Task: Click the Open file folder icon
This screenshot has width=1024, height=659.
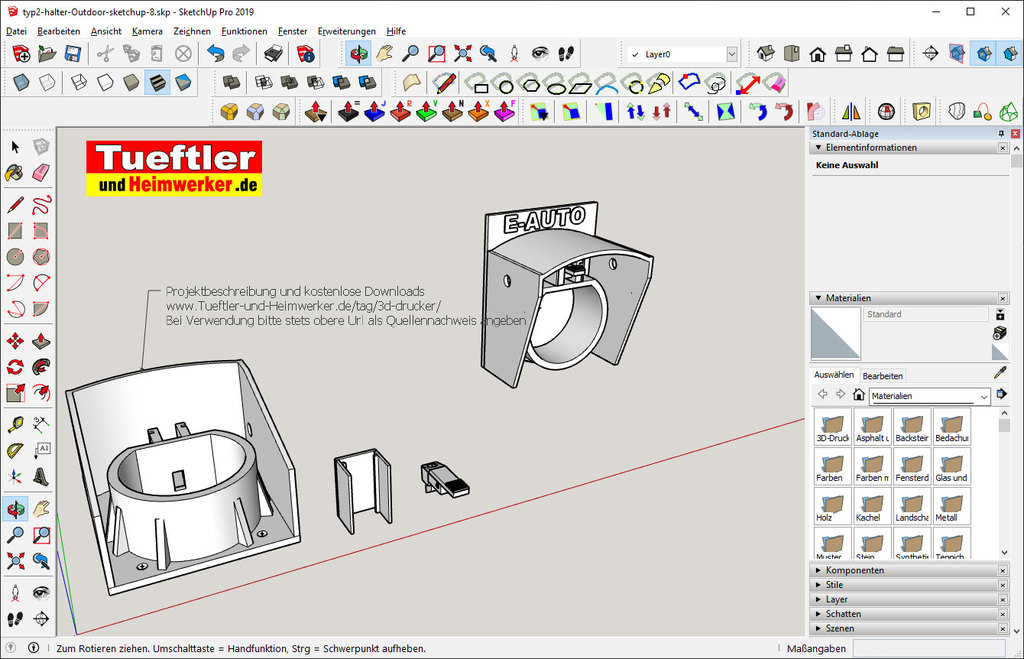Action: [x=47, y=54]
